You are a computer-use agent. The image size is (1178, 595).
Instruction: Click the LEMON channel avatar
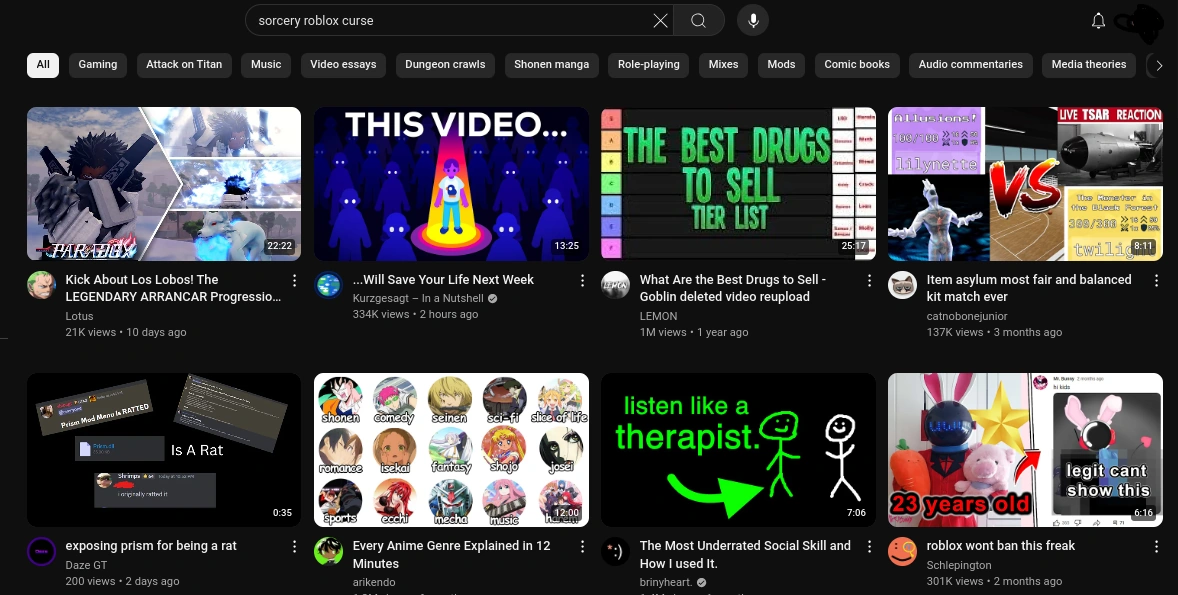point(615,285)
